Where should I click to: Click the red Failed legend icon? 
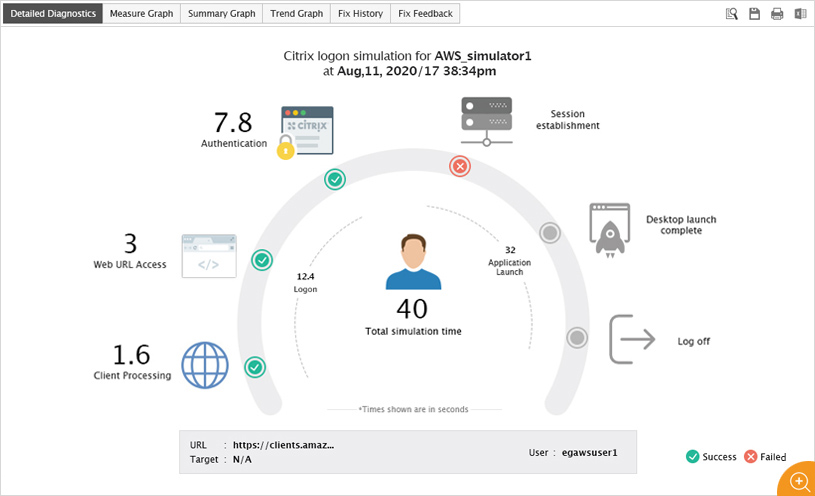coord(751,456)
